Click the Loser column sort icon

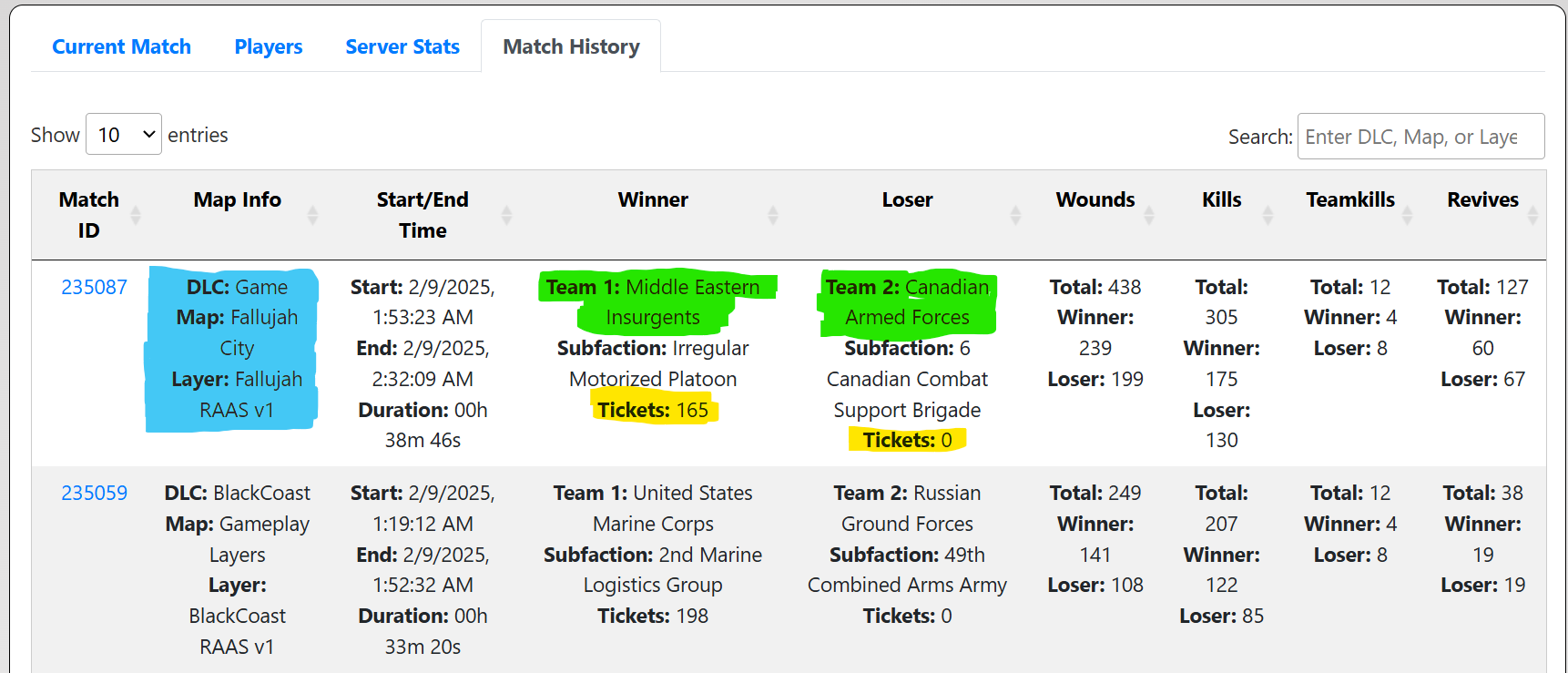(1015, 216)
